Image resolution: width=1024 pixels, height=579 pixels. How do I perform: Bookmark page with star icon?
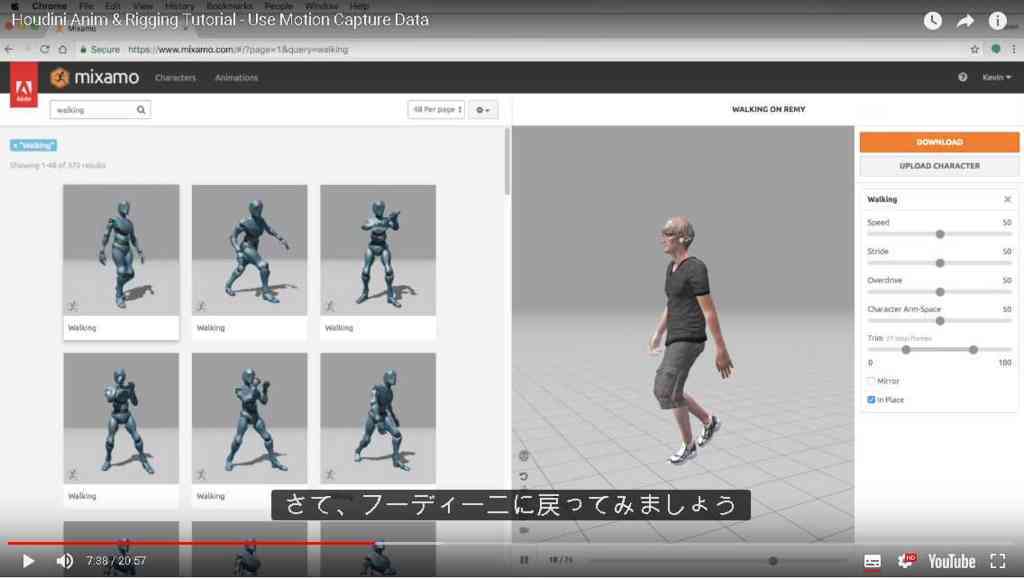(974, 50)
